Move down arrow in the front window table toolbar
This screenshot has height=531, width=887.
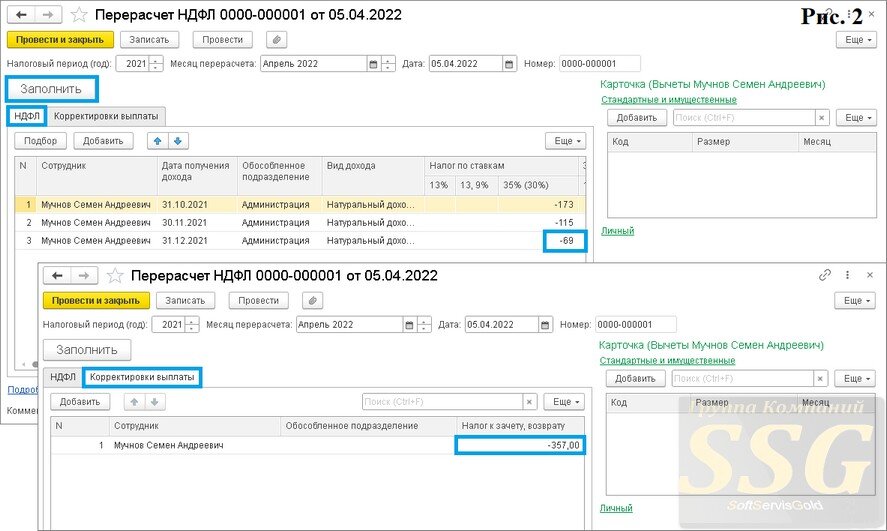(154, 402)
